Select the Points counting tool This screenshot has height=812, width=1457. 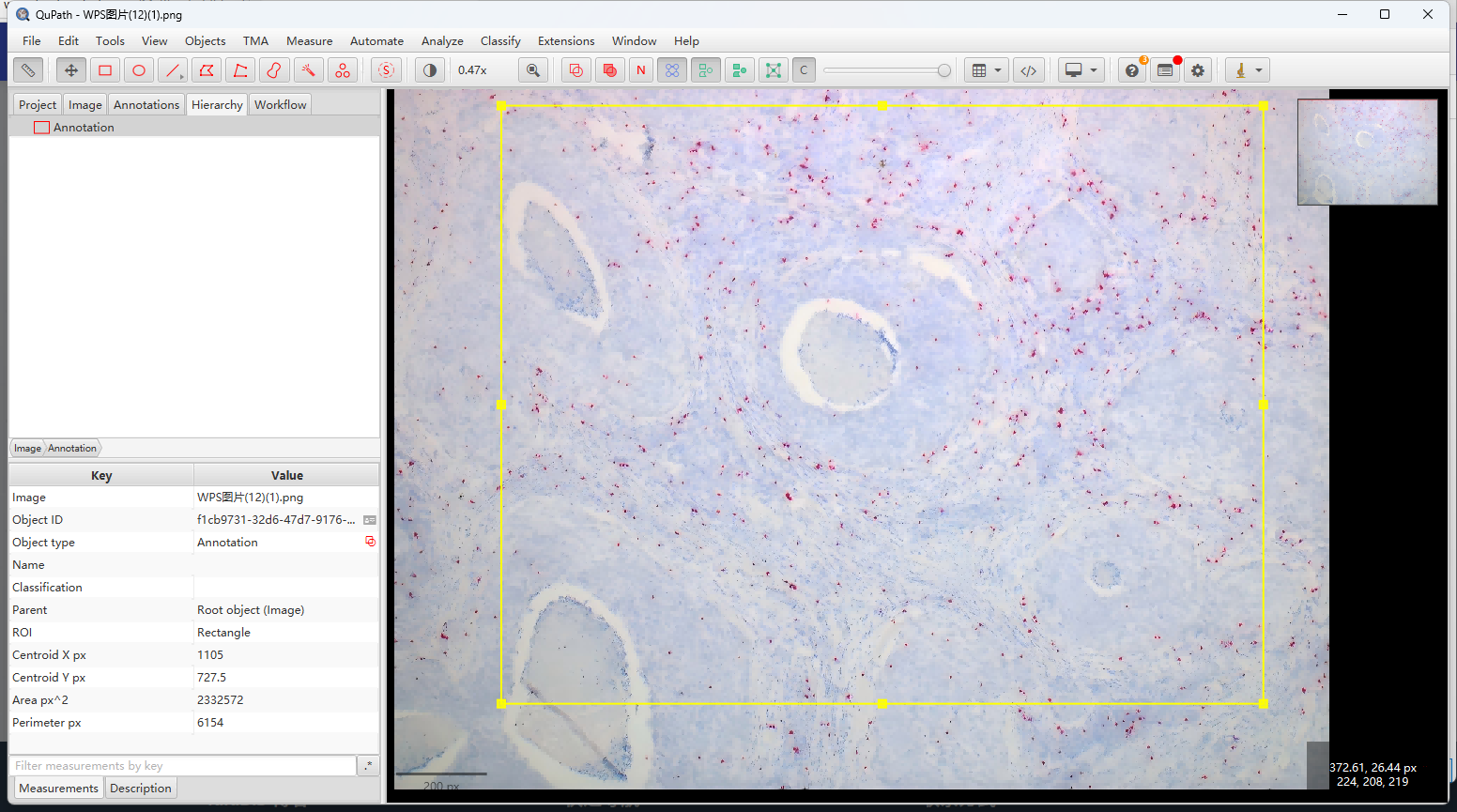coord(343,69)
